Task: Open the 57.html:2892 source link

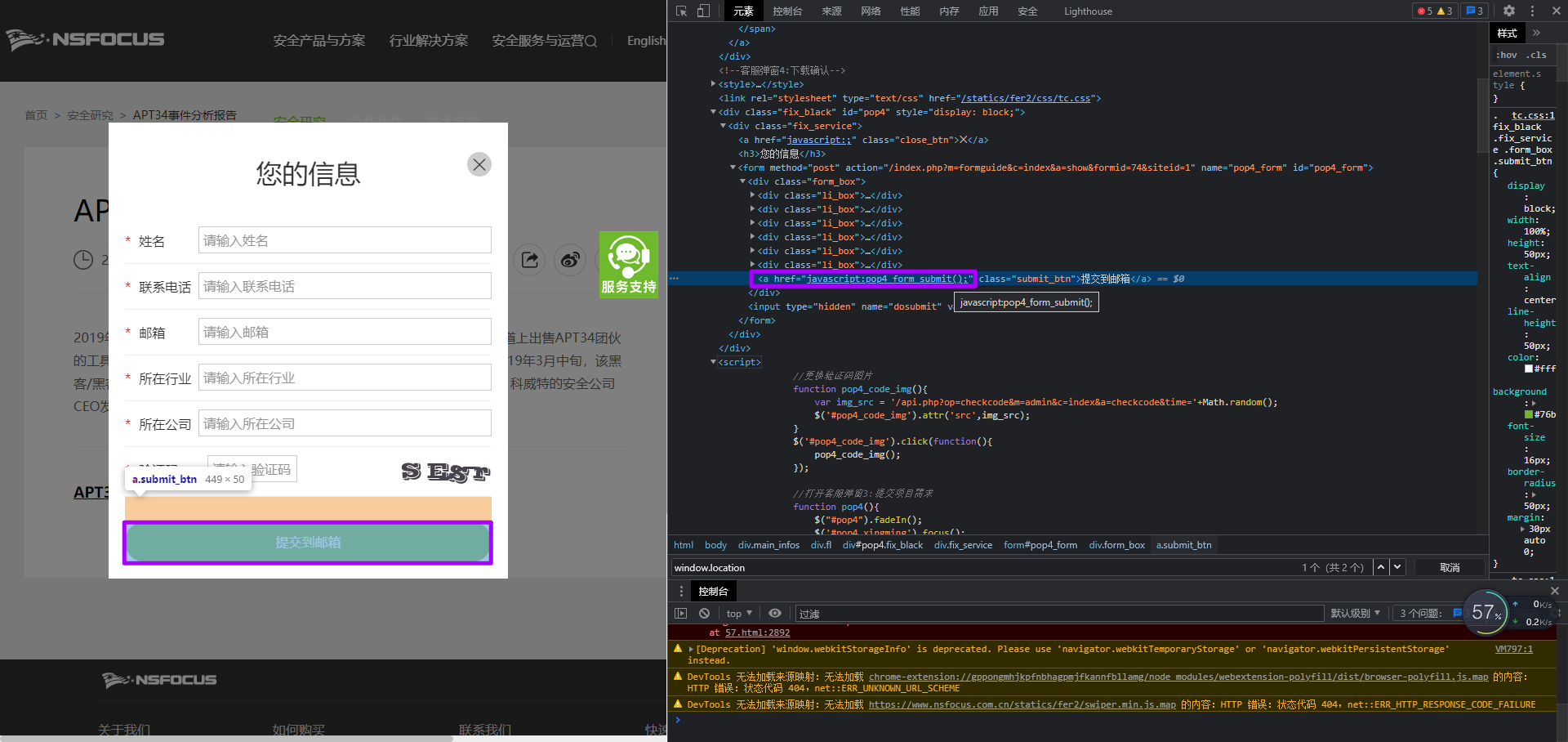Action: point(757,632)
